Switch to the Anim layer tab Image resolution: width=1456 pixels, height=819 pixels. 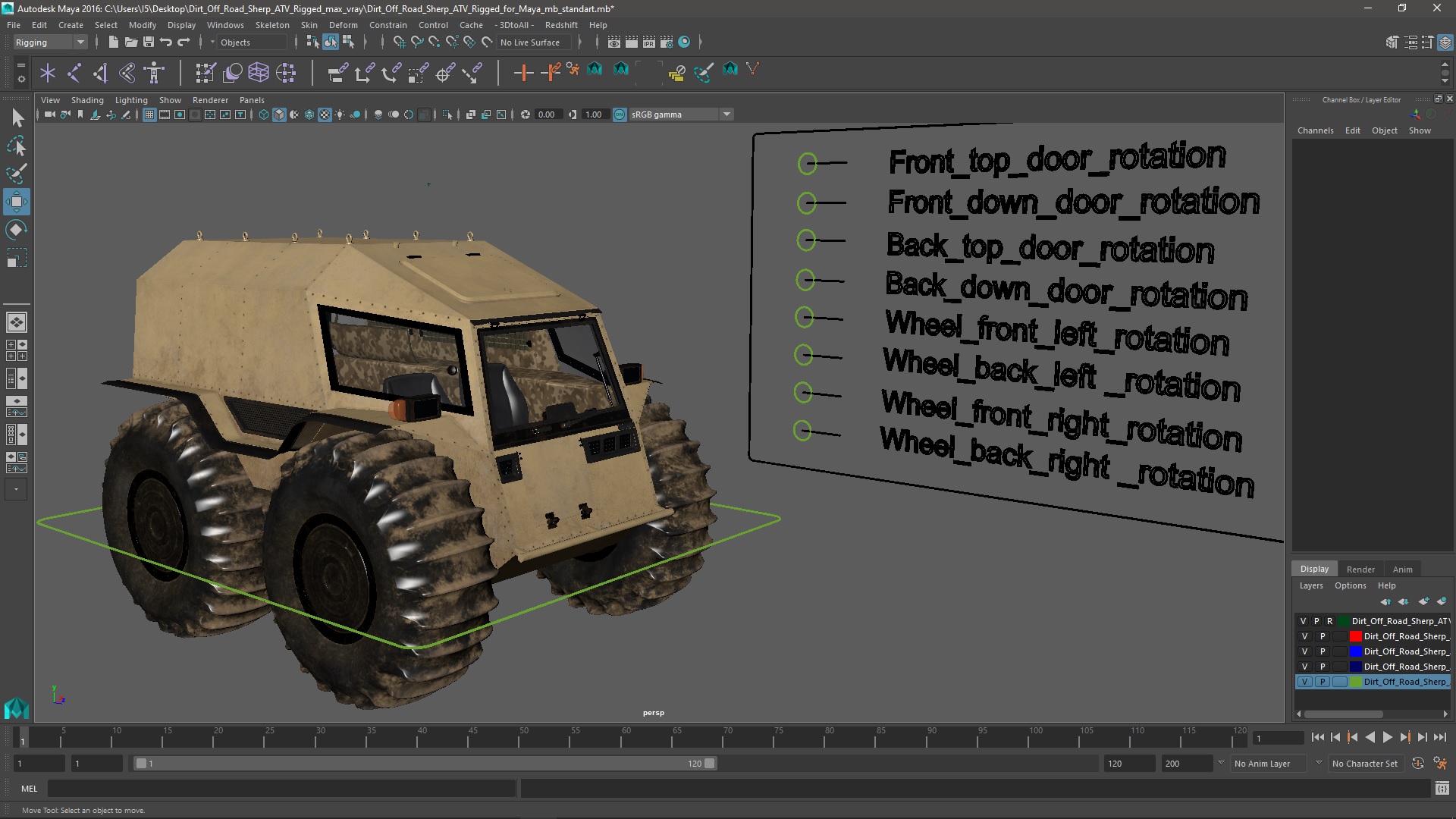coord(1402,570)
